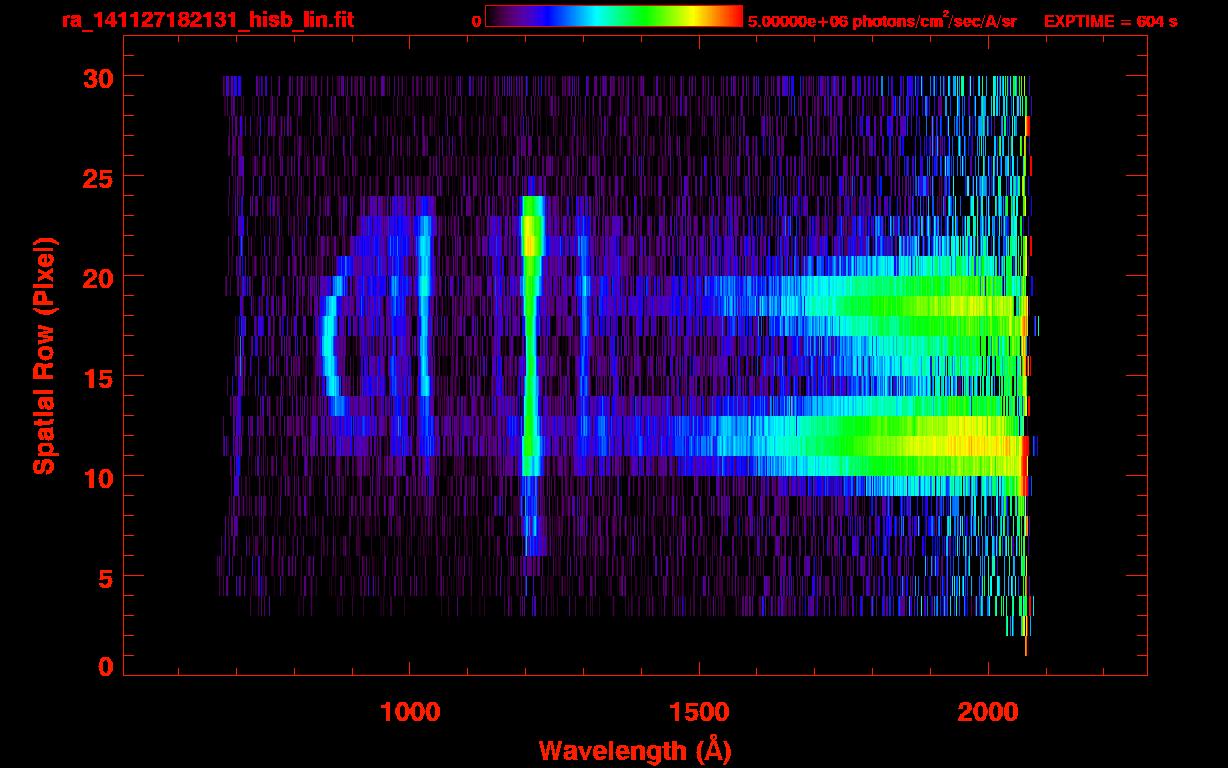Click the x-axis tick label 2000

click(x=987, y=712)
